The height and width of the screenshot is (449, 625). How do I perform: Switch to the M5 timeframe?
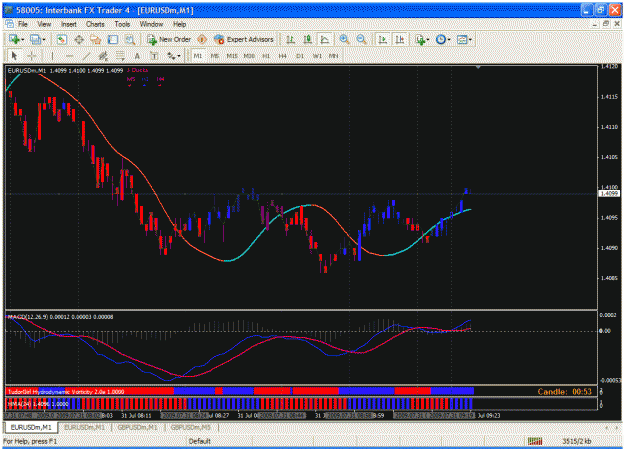tap(215, 56)
